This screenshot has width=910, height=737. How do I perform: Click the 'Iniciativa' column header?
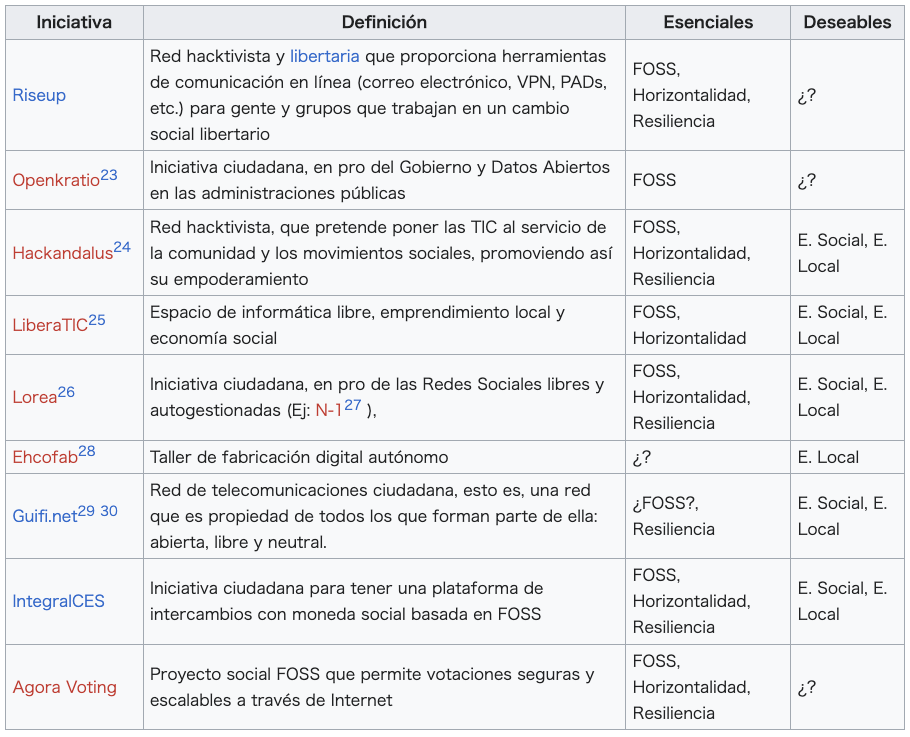pyautogui.click(x=74, y=23)
